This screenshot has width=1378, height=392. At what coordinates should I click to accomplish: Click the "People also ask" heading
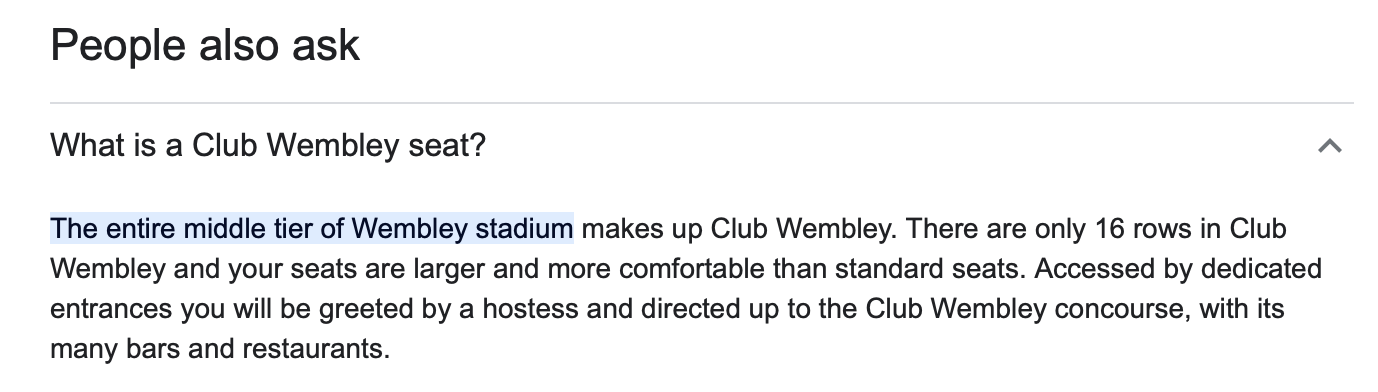click(205, 46)
